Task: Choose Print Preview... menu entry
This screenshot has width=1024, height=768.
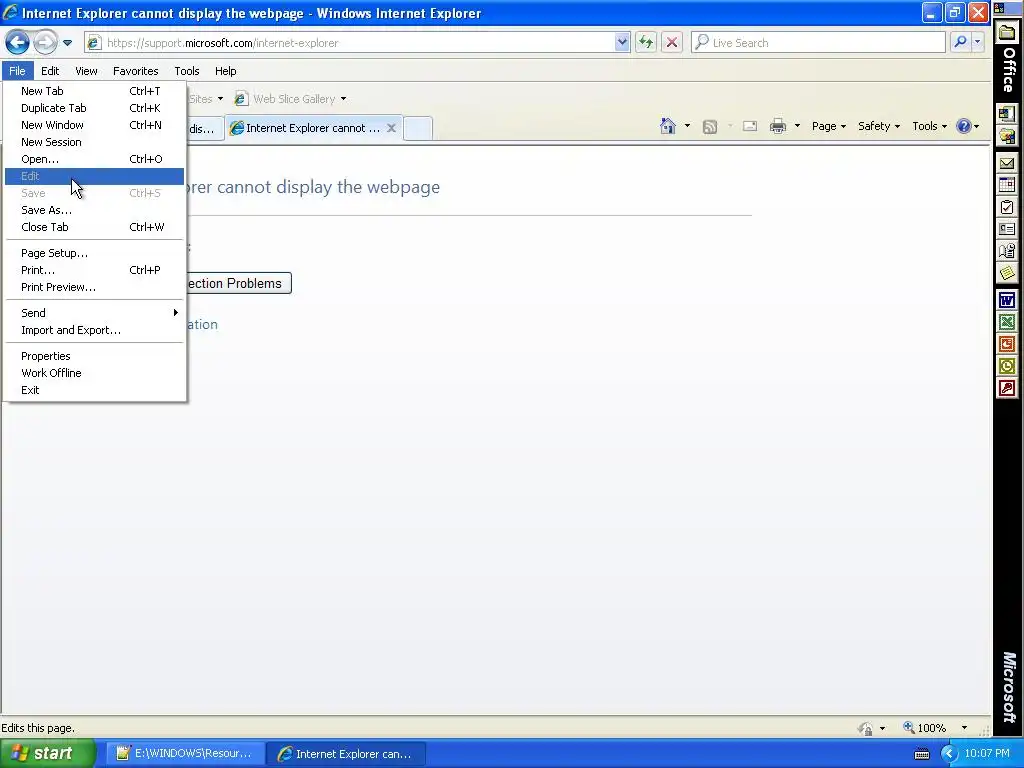Action: (94, 287)
